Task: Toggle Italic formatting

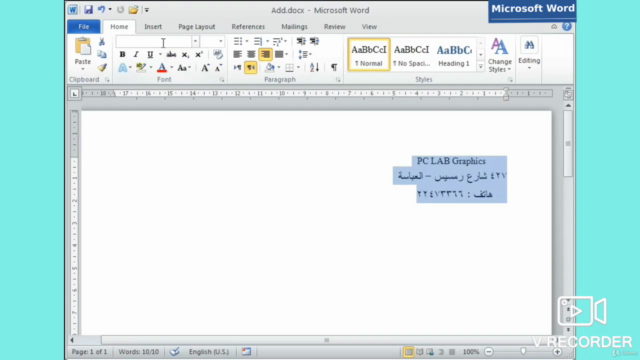Action: tap(136, 55)
